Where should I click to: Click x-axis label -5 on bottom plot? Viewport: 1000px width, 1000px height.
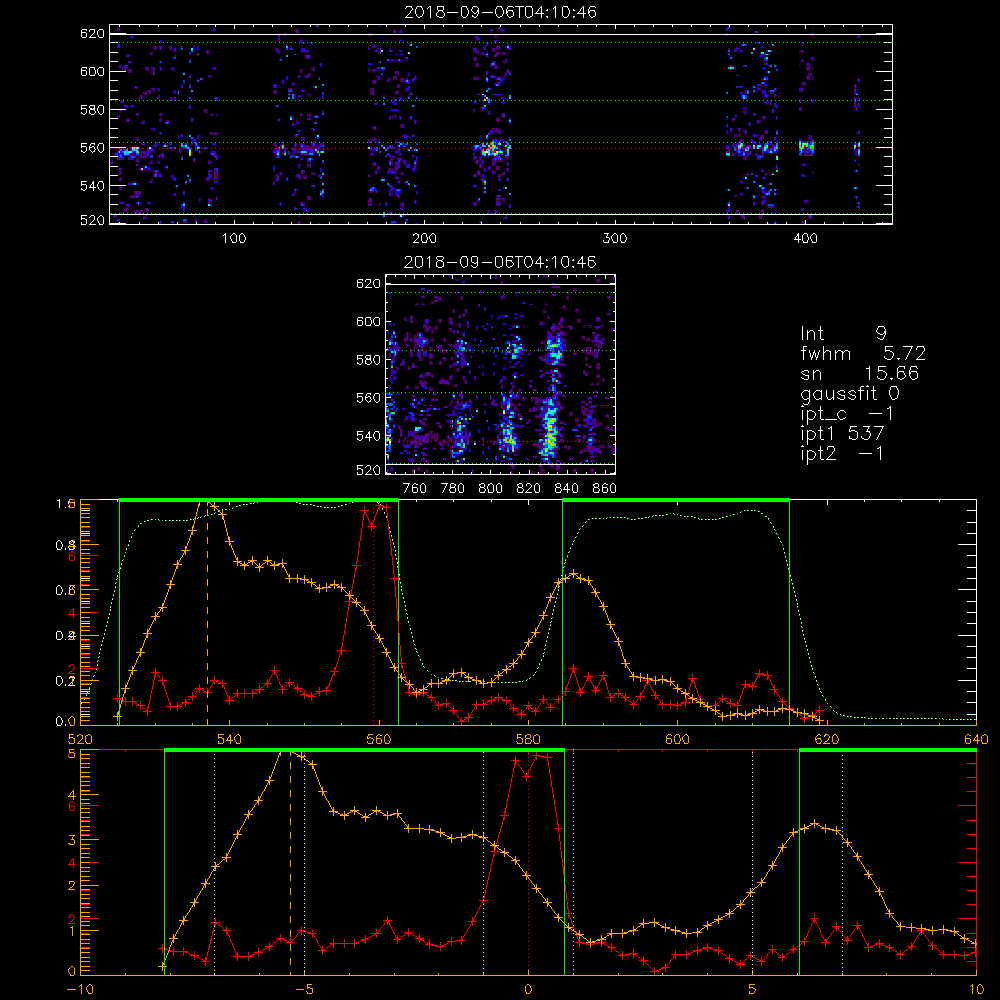(x=304, y=990)
